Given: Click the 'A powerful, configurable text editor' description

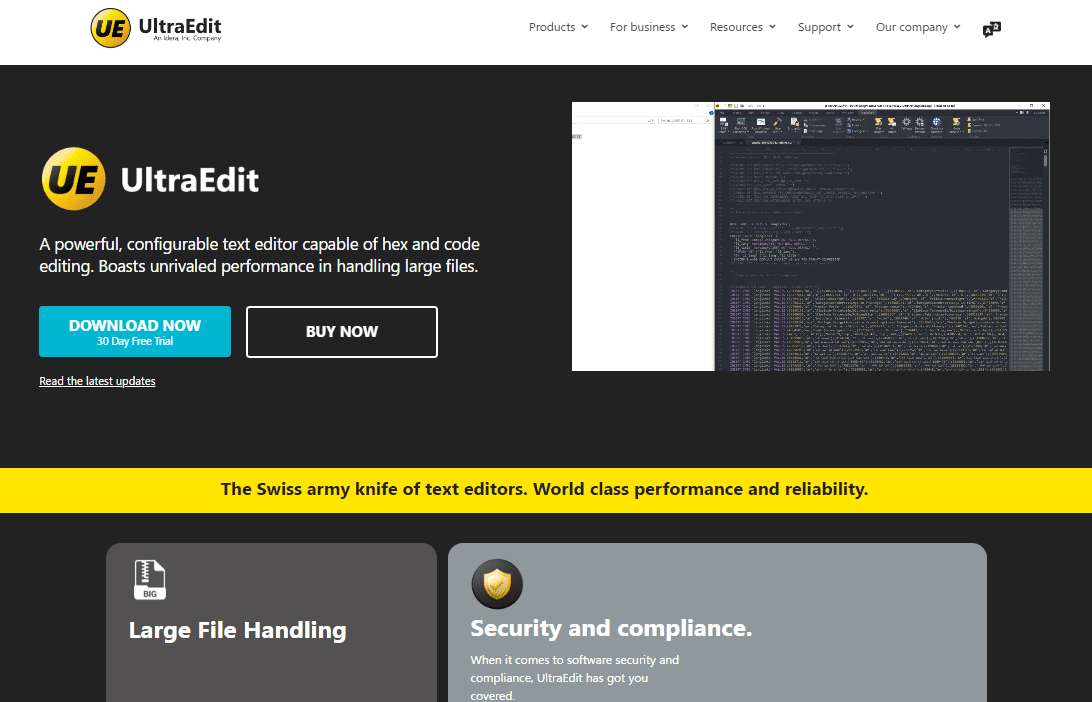Looking at the screenshot, I should coord(260,255).
